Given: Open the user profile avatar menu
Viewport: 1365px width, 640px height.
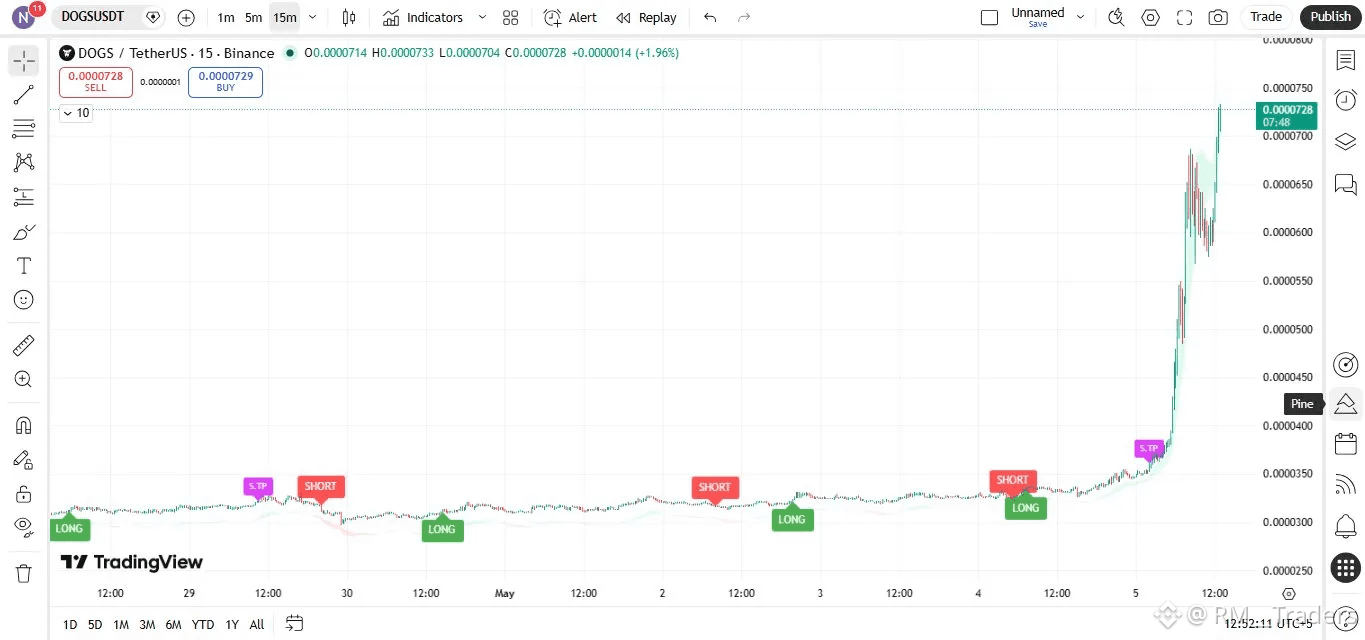Looking at the screenshot, I should 24,17.
